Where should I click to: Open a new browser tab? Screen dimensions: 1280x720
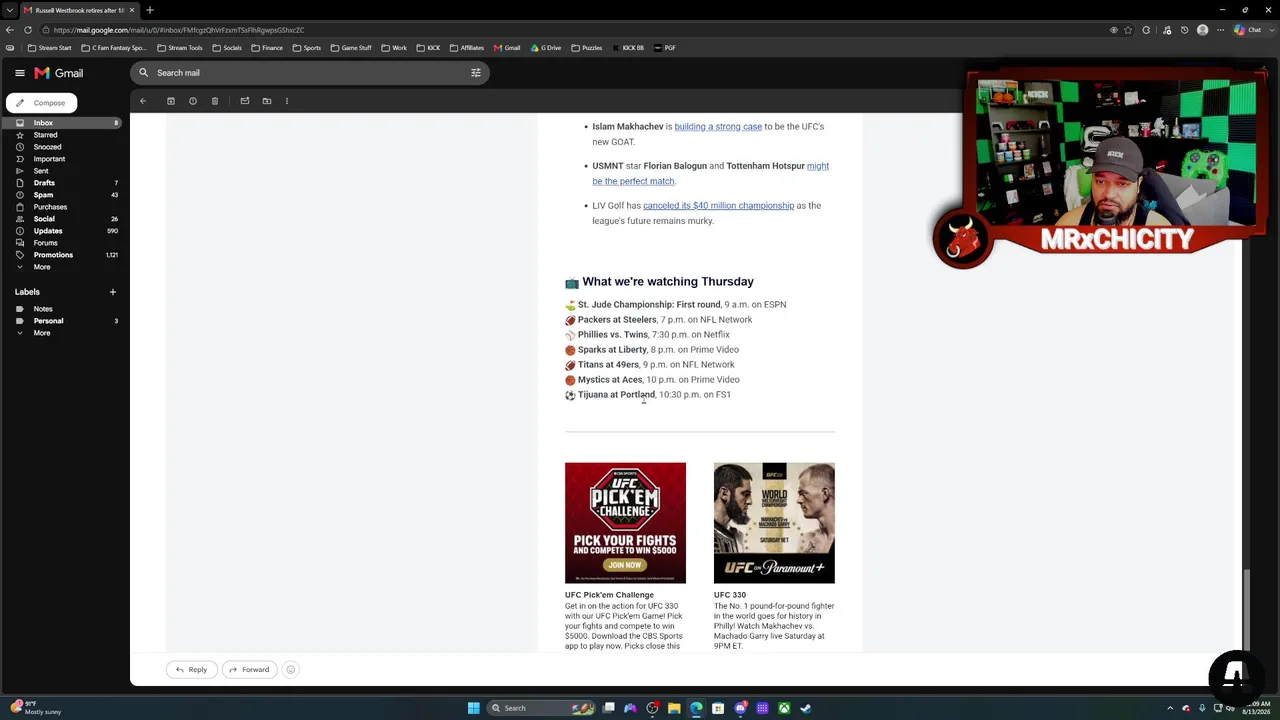[150, 10]
